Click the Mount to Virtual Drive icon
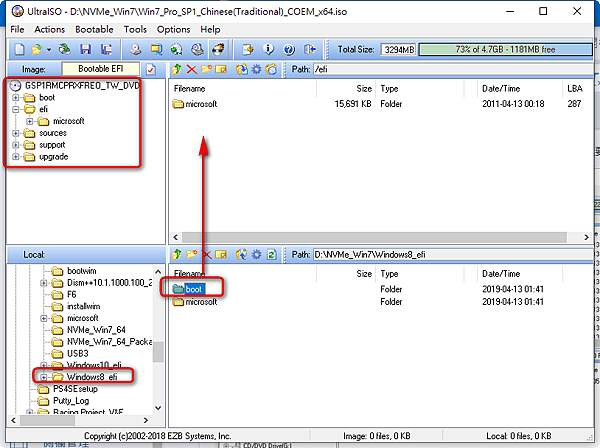Image resolution: width=600 pixels, height=448 pixels. pos(197,49)
